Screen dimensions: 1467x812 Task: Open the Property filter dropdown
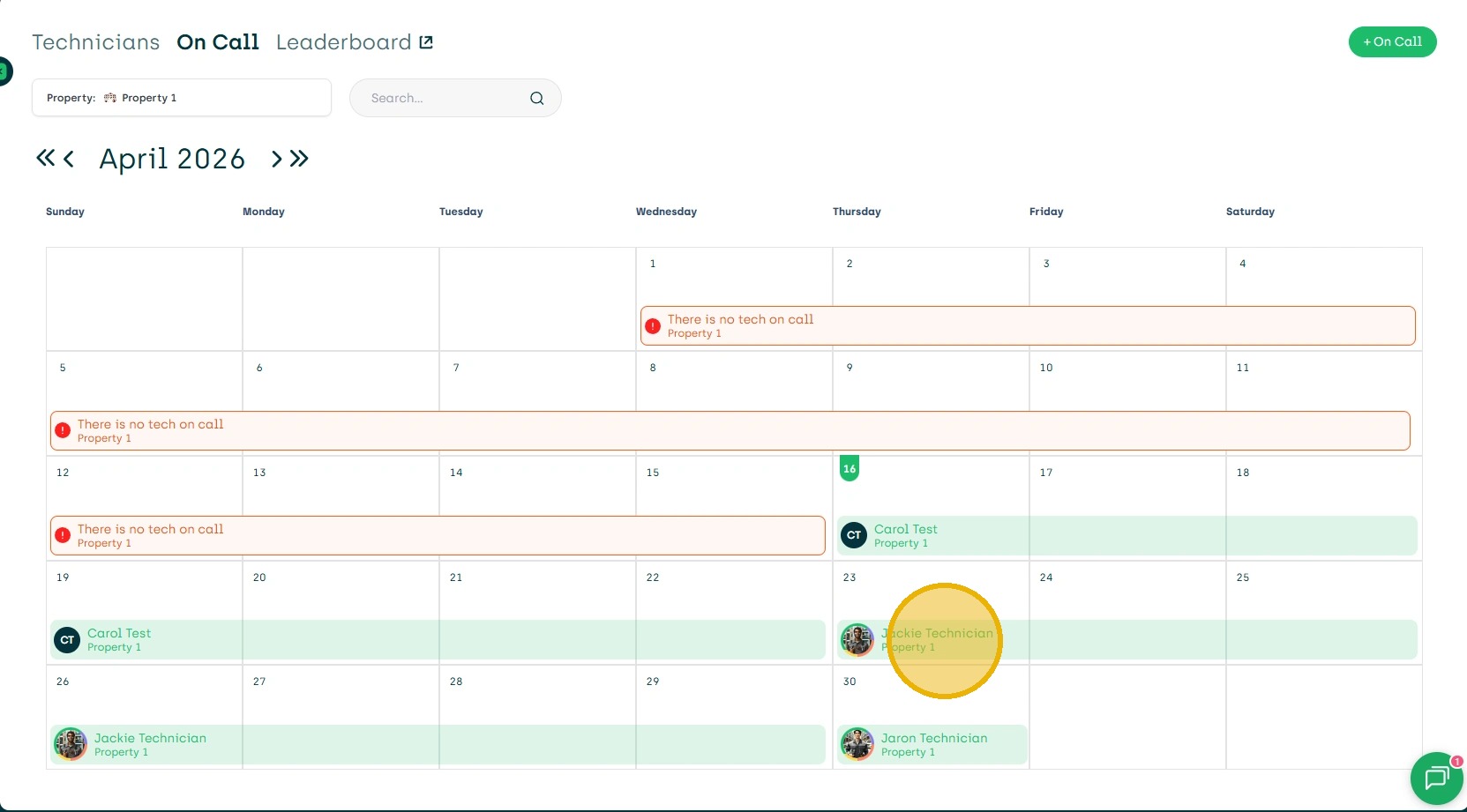click(x=181, y=98)
